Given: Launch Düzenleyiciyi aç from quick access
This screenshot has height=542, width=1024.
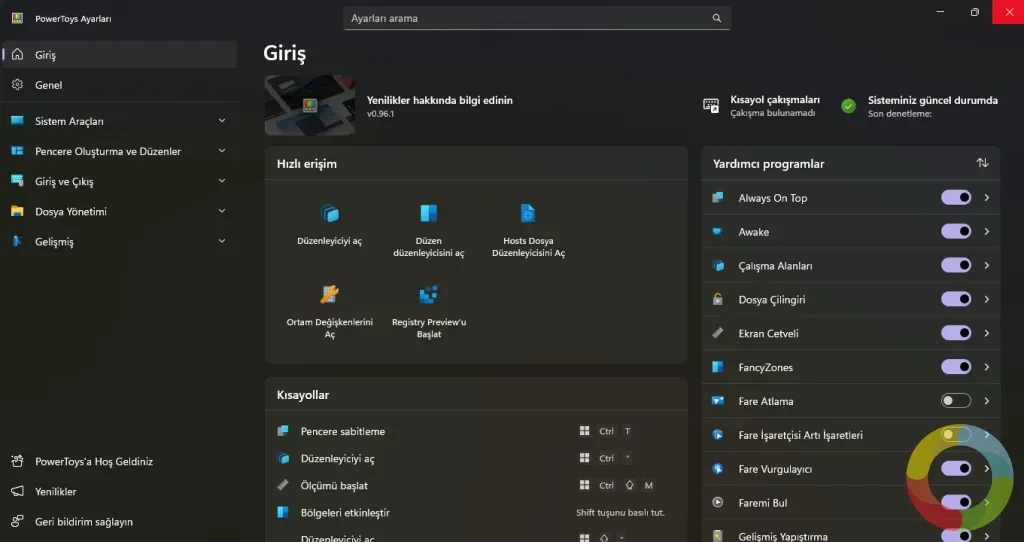Looking at the screenshot, I should (329, 224).
